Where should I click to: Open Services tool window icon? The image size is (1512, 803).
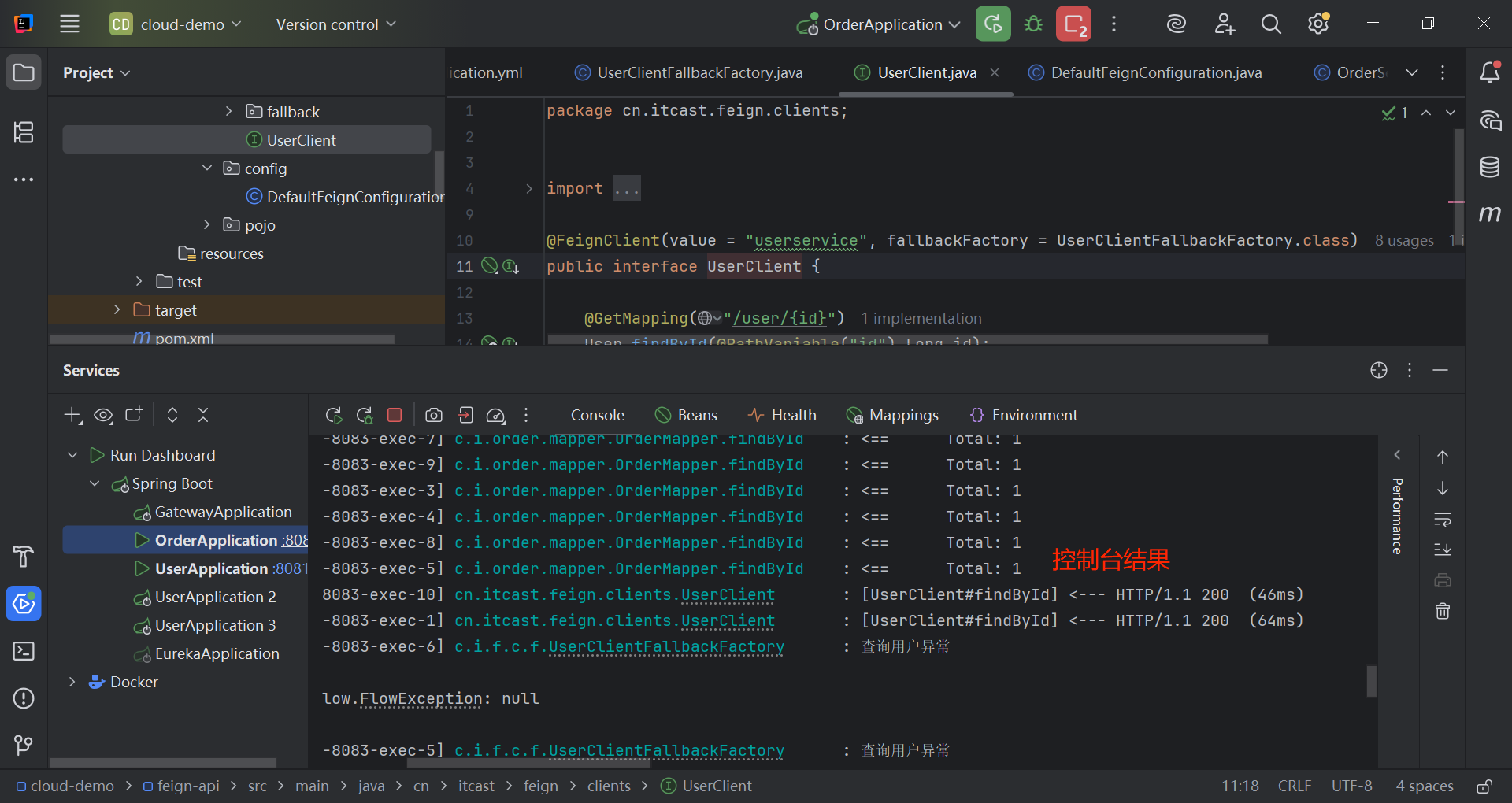(24, 604)
